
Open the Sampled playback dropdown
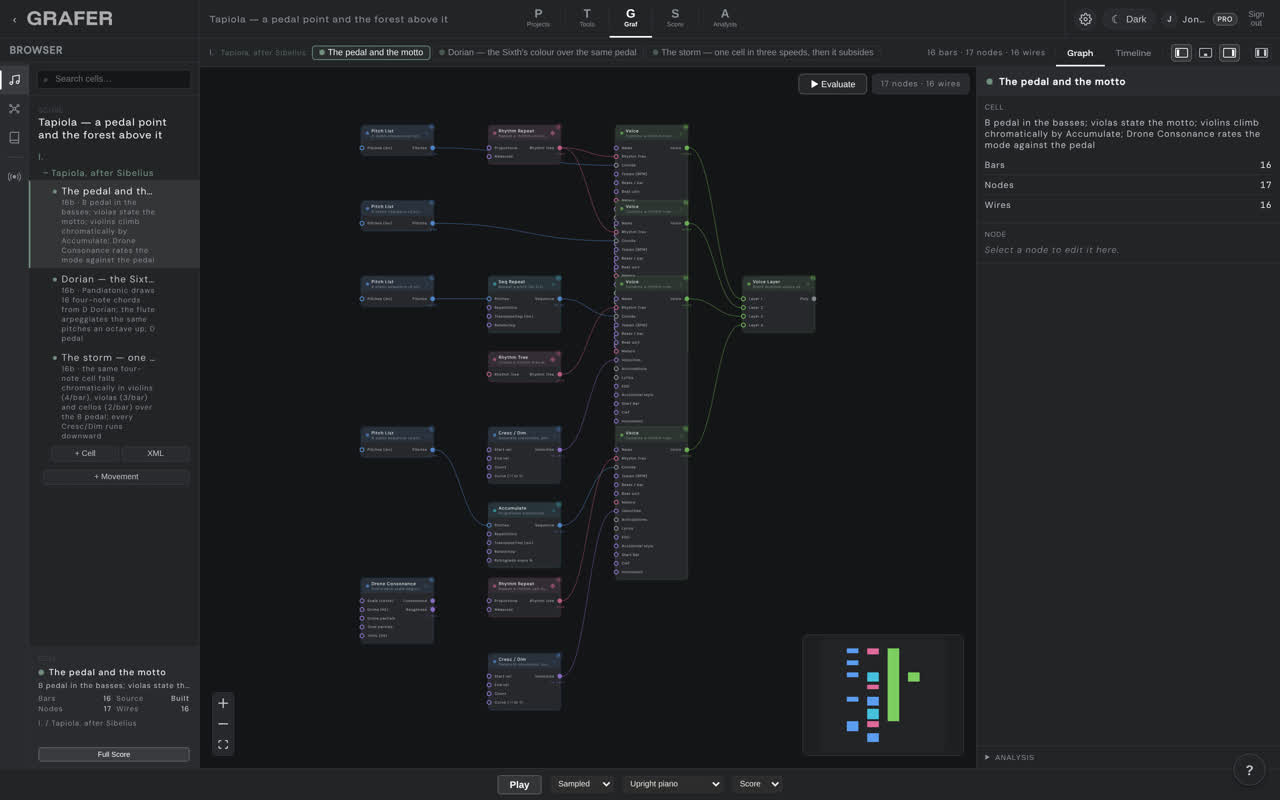pos(581,784)
